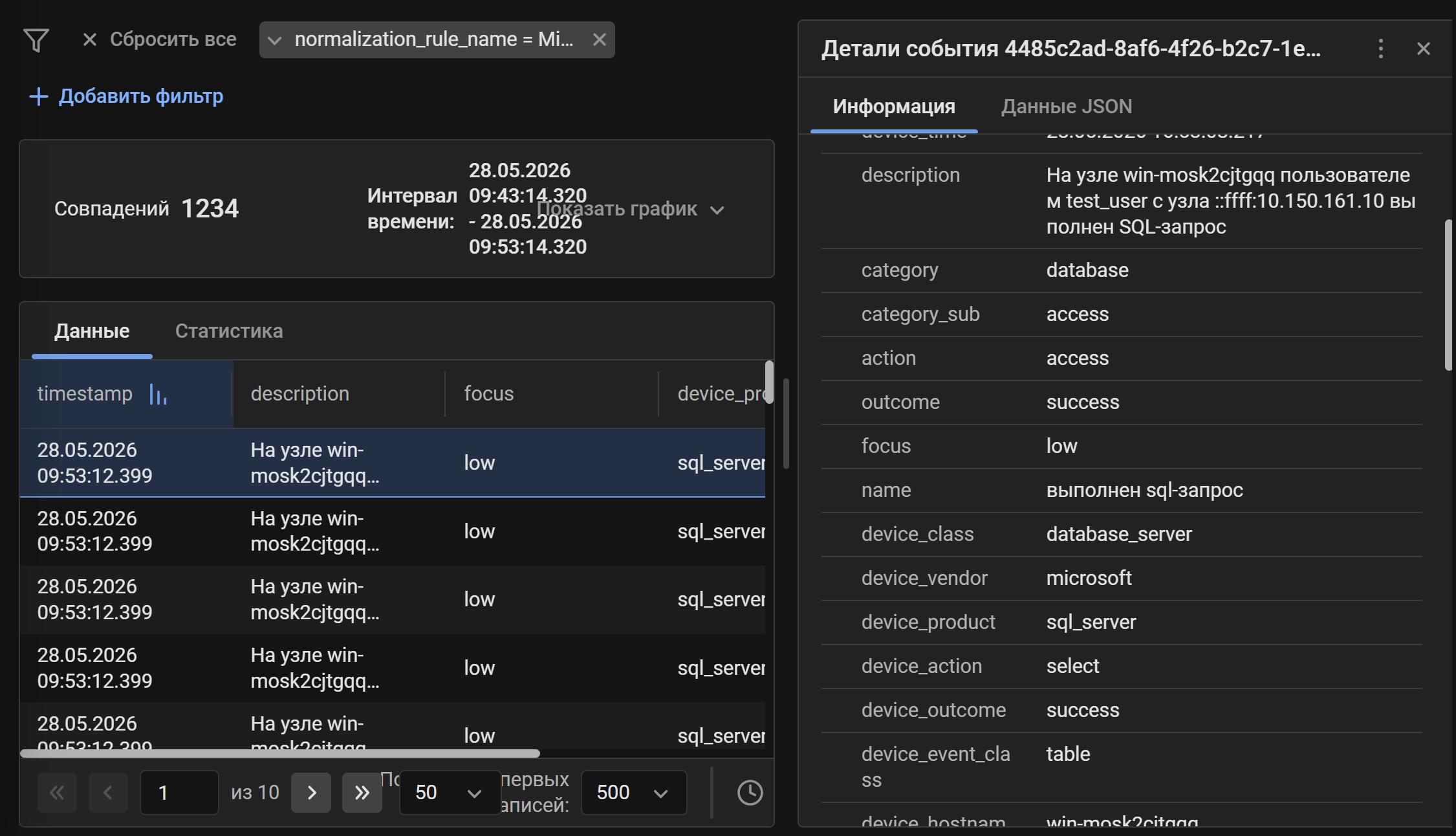Viewport: 1456px width, 836px height.
Task: Close the Детали события panel
Action: point(1424,49)
